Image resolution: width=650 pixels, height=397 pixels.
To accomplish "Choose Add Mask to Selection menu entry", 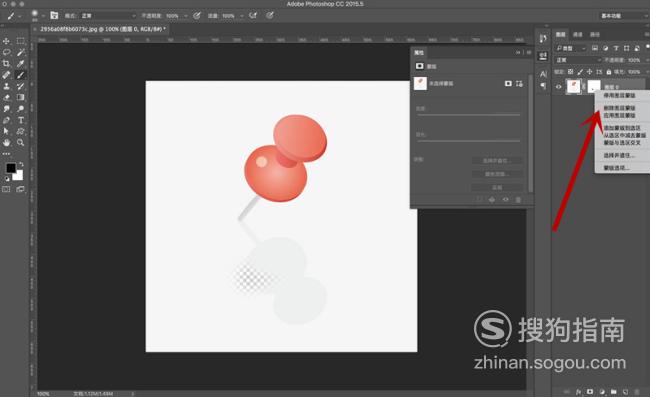I will (x=622, y=128).
